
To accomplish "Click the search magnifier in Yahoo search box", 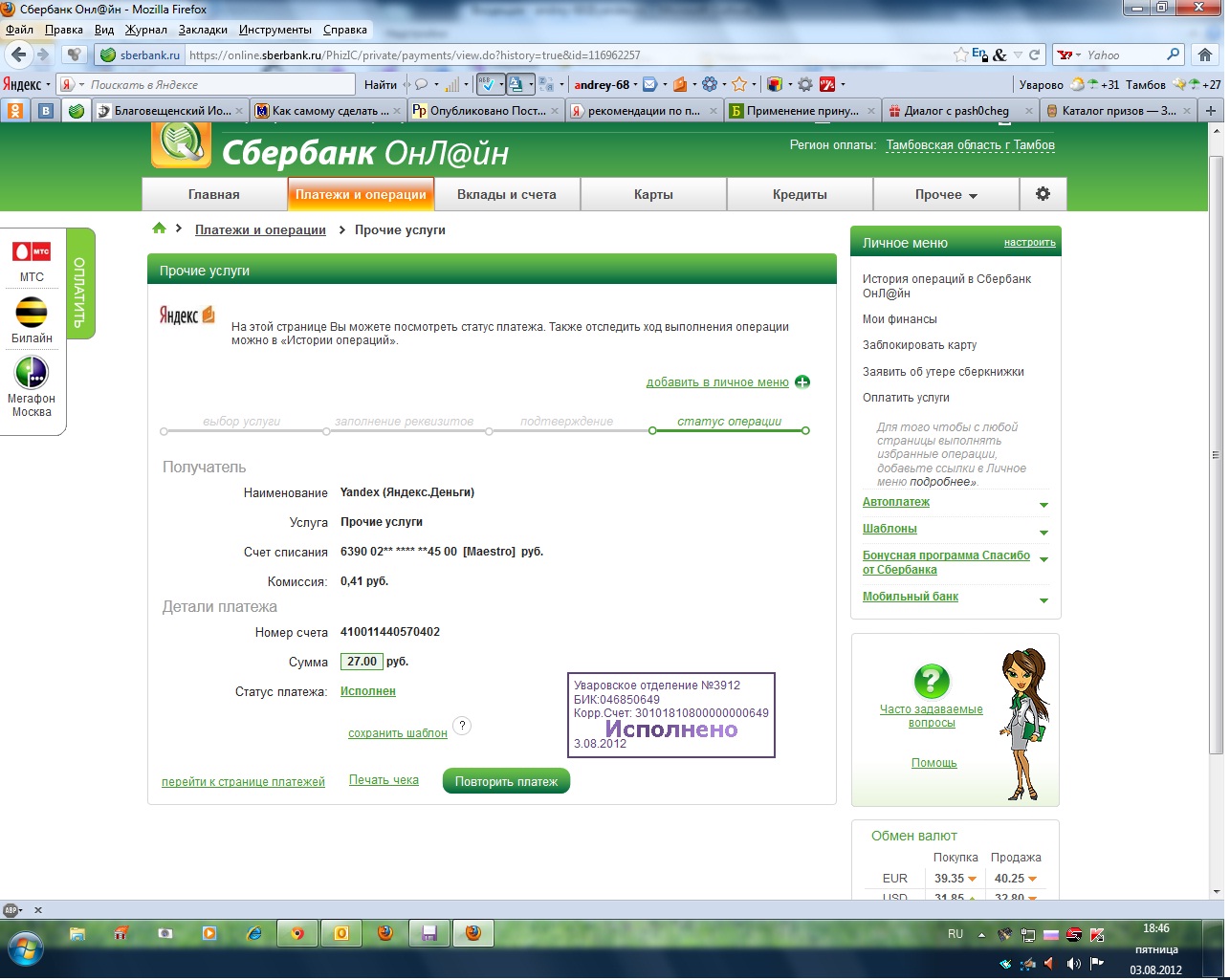I will [1173, 54].
